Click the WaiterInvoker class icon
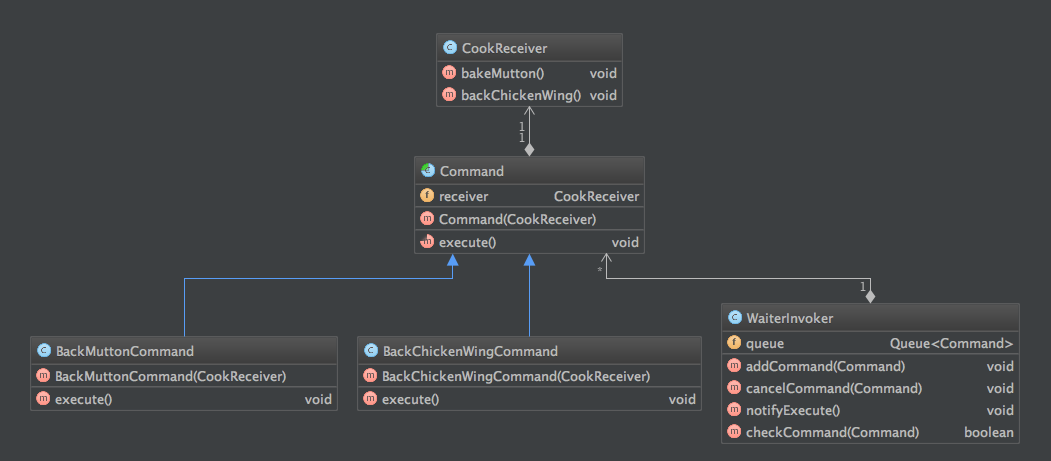Viewport: 1051px width, 461px height. coord(733,318)
